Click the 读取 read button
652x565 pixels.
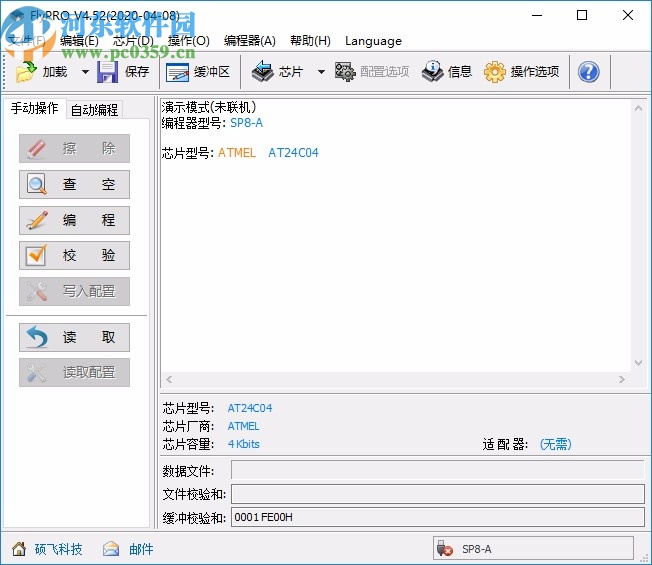[x=74, y=337]
